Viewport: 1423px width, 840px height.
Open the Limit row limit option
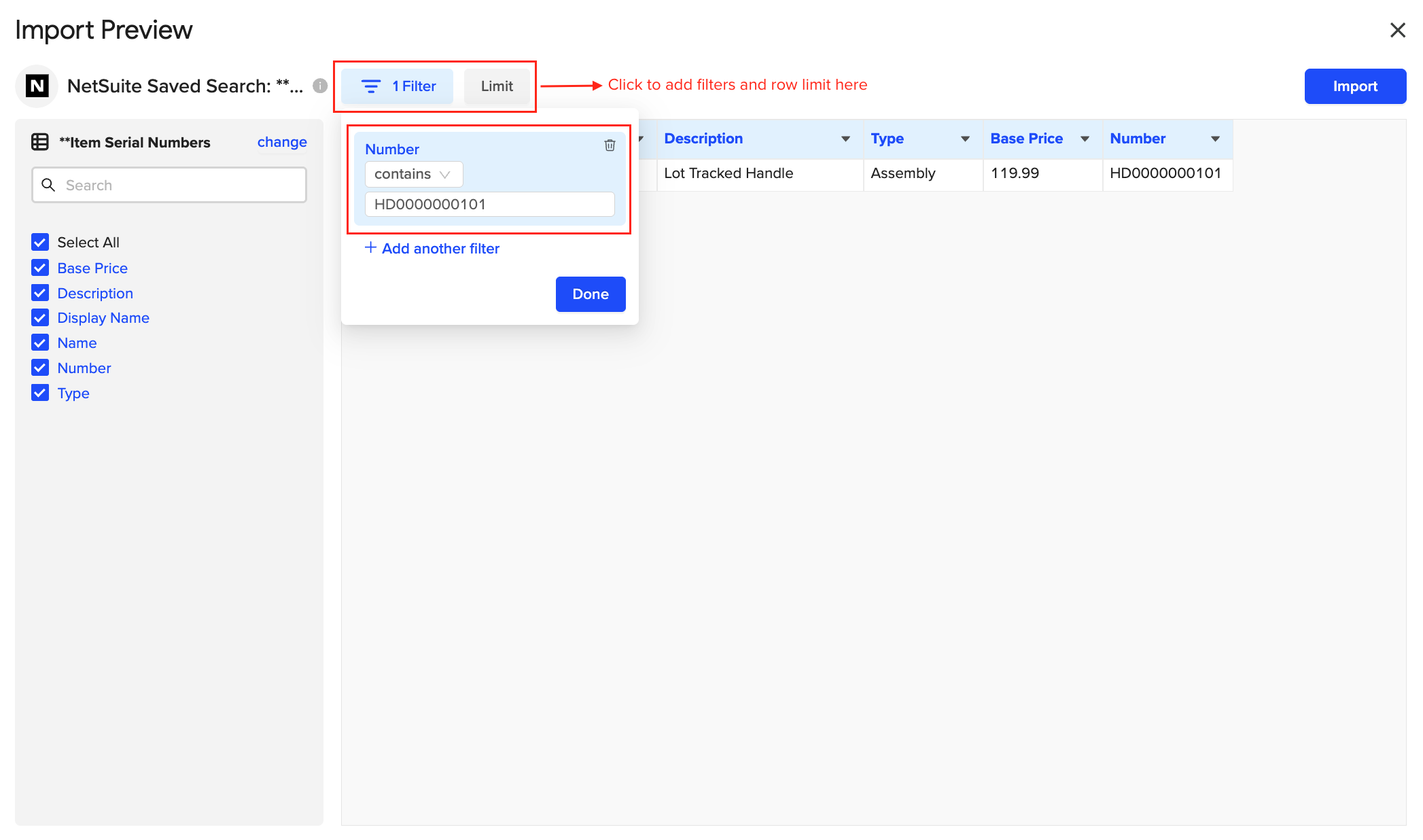coord(497,86)
